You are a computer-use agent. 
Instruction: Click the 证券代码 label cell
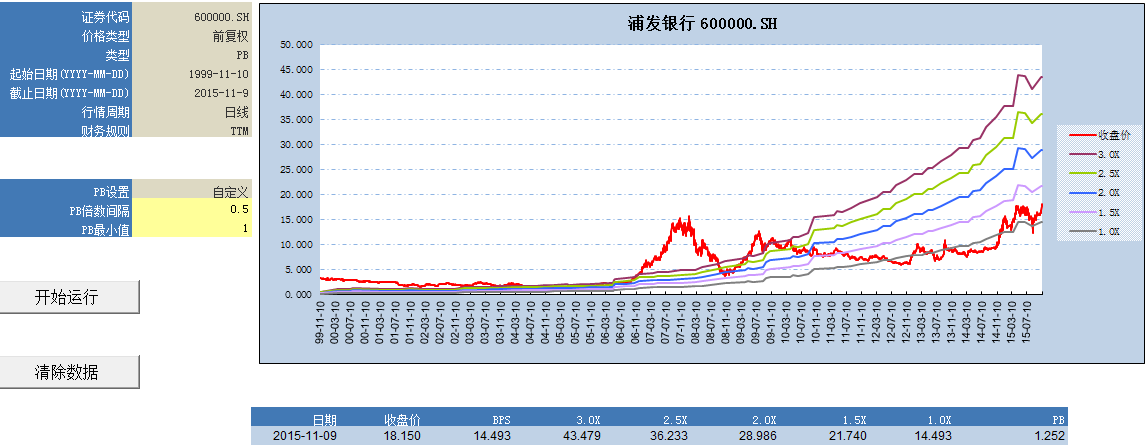[x=66, y=16]
